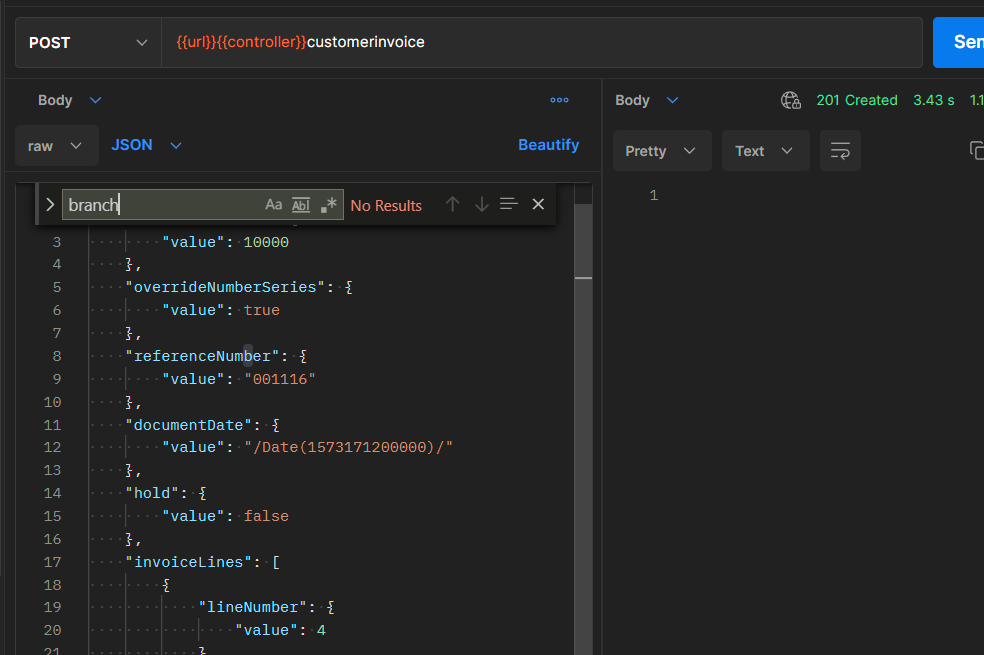The height and width of the screenshot is (655, 984).
Task: Beautify the JSON body
Action: pyautogui.click(x=548, y=144)
